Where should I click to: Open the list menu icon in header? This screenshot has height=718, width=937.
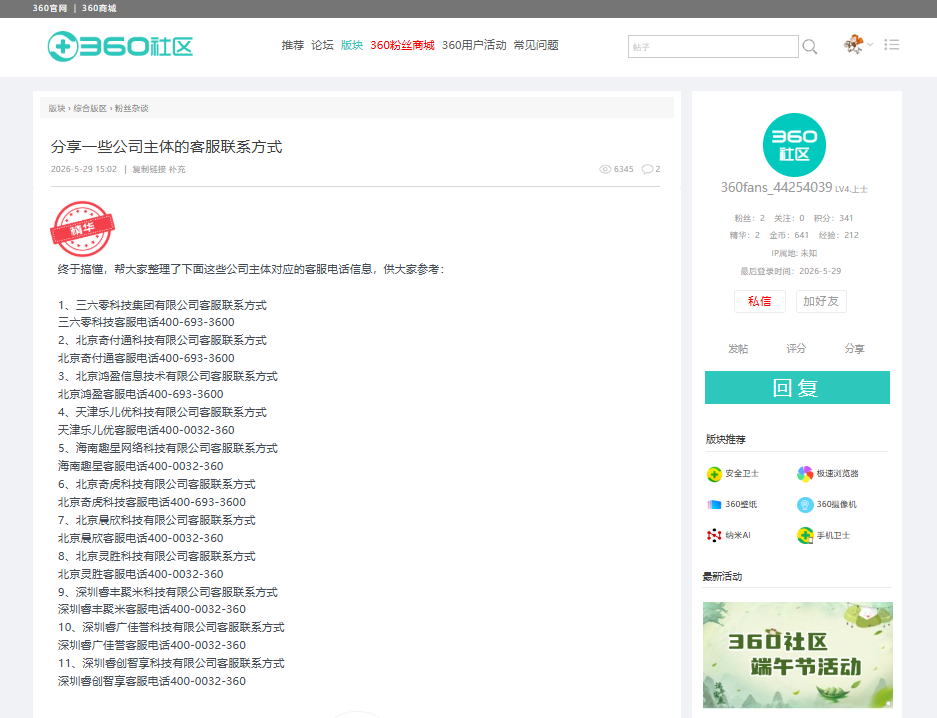[892, 44]
